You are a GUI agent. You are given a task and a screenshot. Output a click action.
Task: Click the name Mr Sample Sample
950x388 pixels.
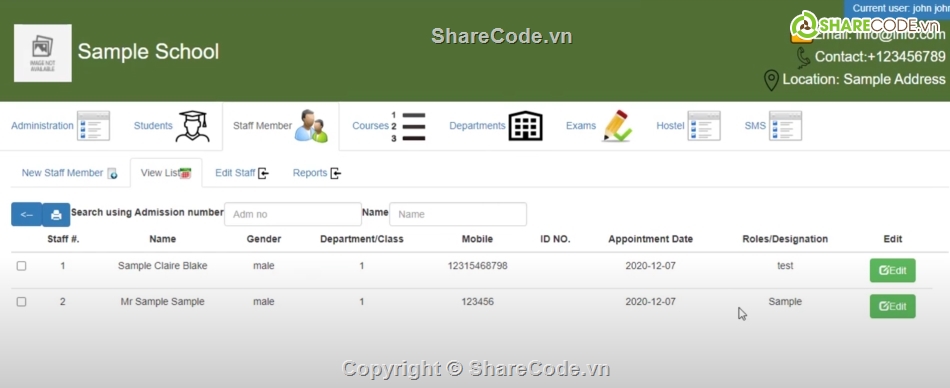[x=162, y=301]
